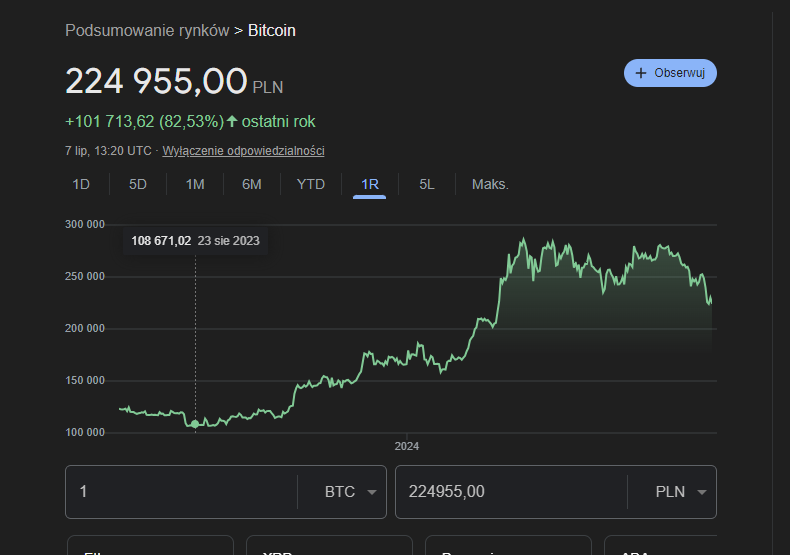The image size is (790, 555).
Task: Click the chart data point marker for 23 sie 2023
Action: pyautogui.click(x=195, y=424)
